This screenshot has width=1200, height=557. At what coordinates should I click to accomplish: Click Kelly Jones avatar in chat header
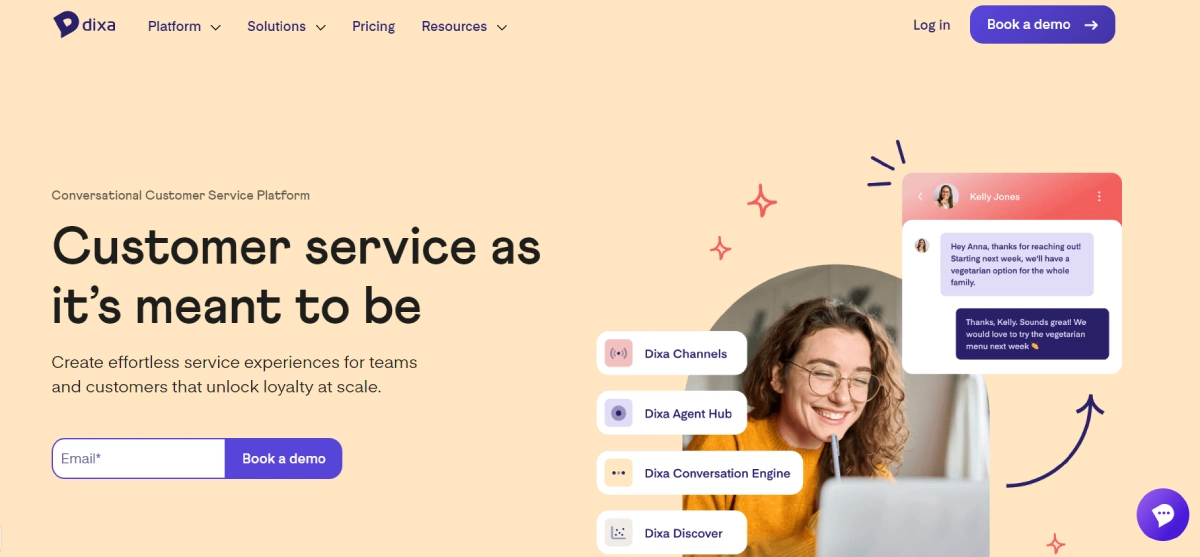[946, 196]
